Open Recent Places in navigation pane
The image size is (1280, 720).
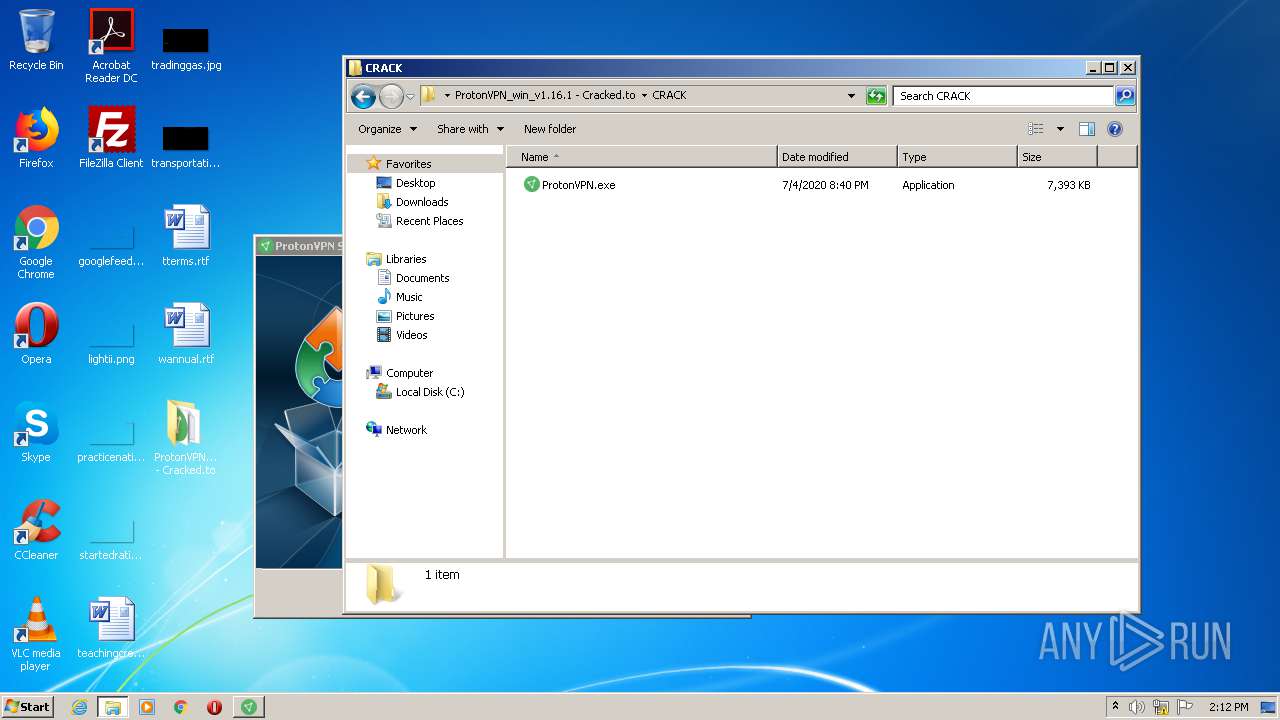[429, 221]
